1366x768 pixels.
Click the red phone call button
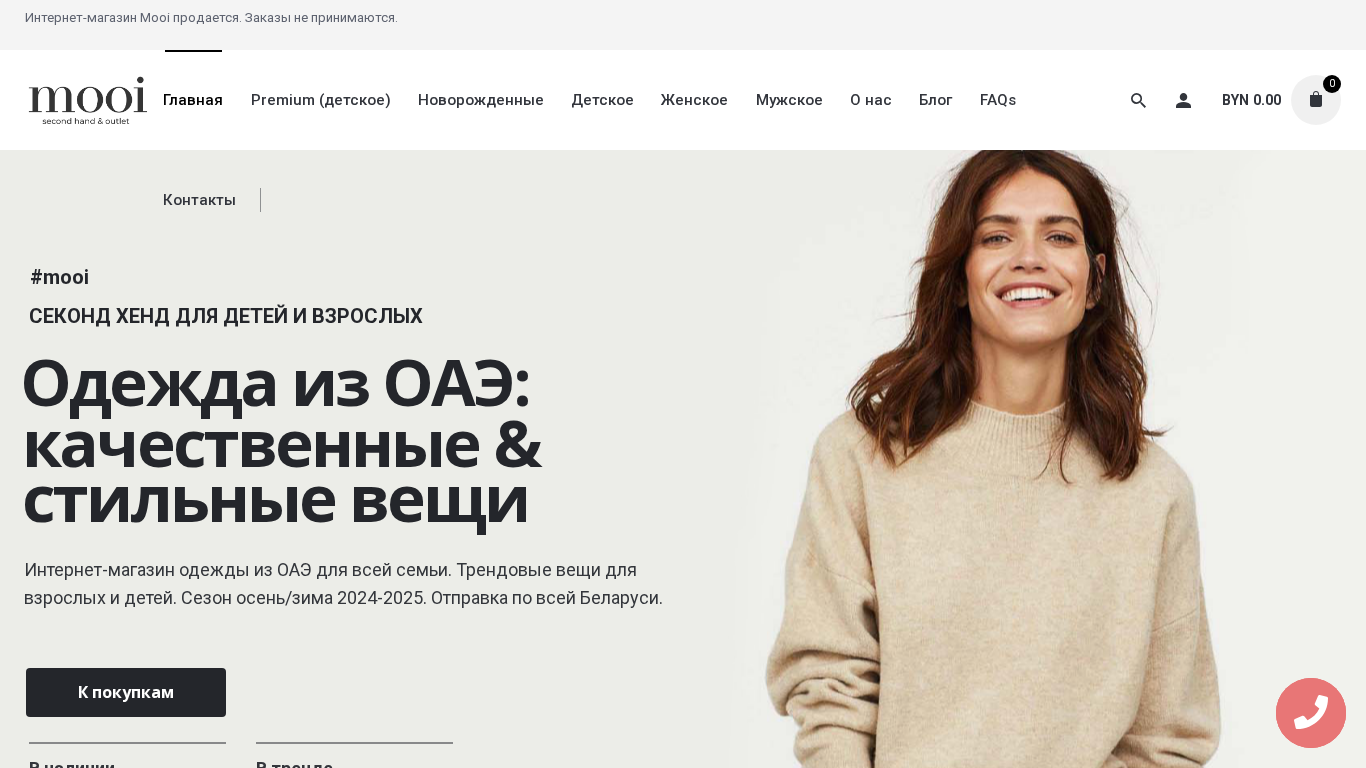coord(1311,713)
